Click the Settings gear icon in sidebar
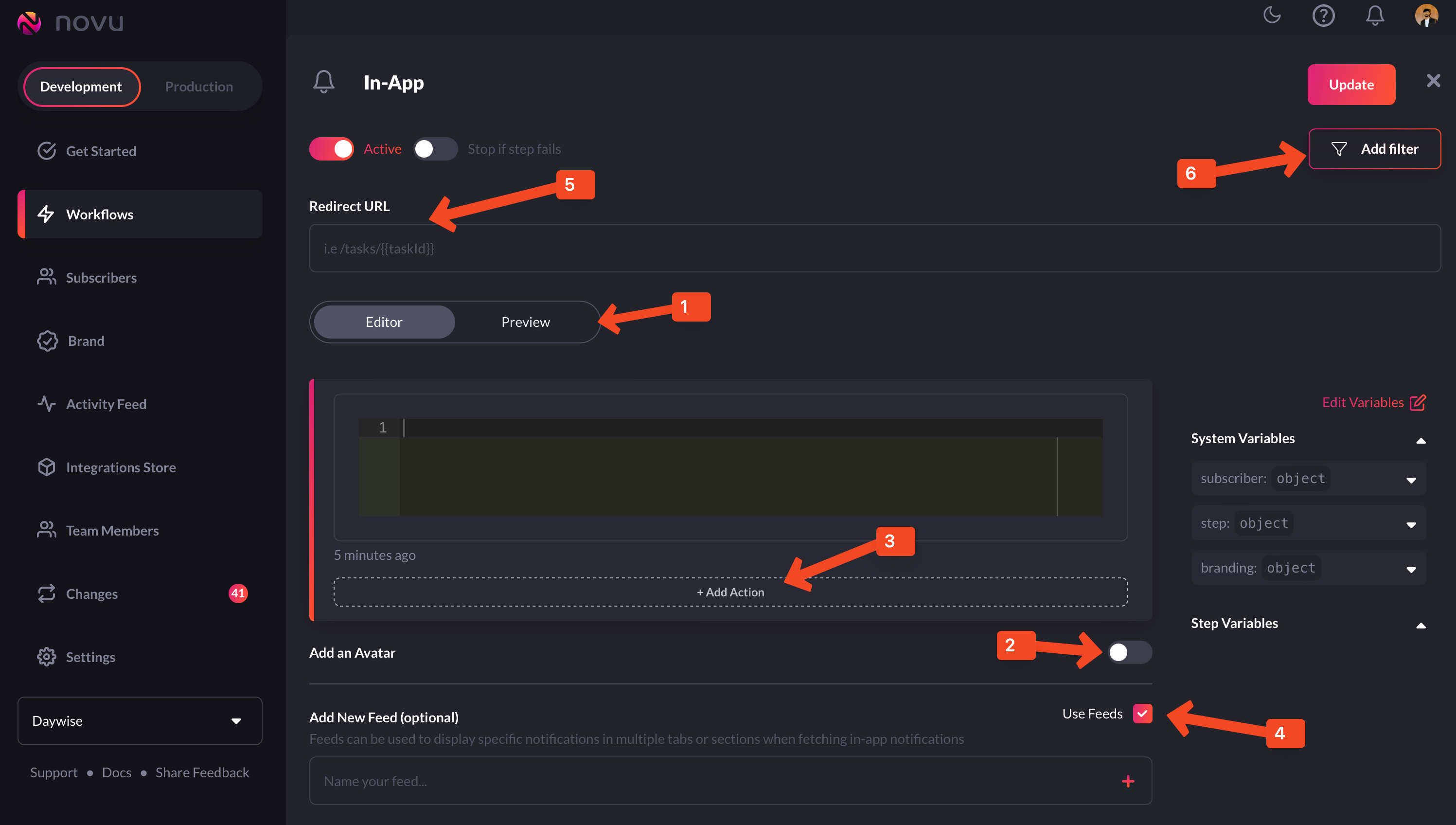The width and height of the screenshot is (1456, 825). pos(46,657)
